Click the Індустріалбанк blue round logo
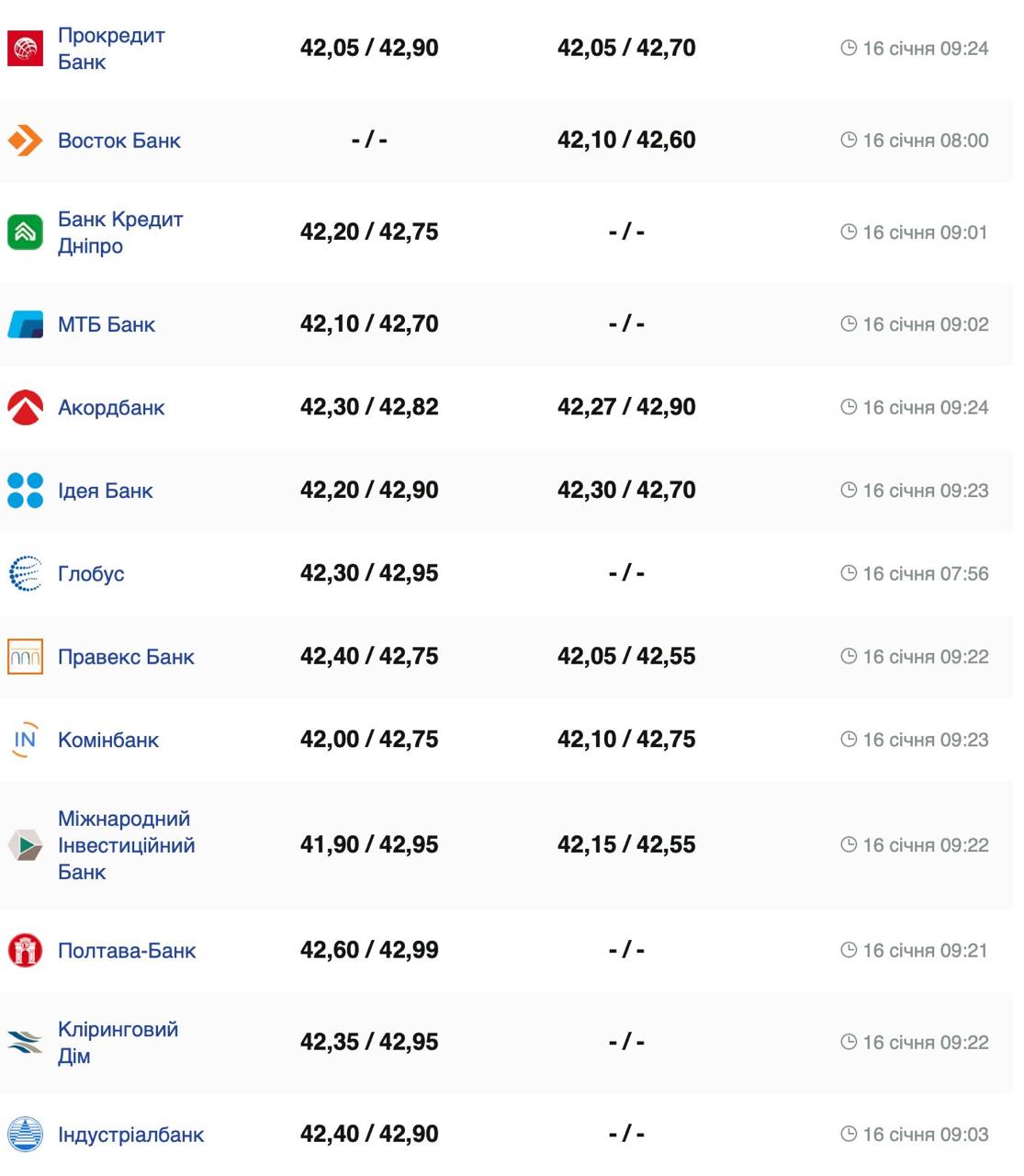 pyautogui.click(x=25, y=1135)
